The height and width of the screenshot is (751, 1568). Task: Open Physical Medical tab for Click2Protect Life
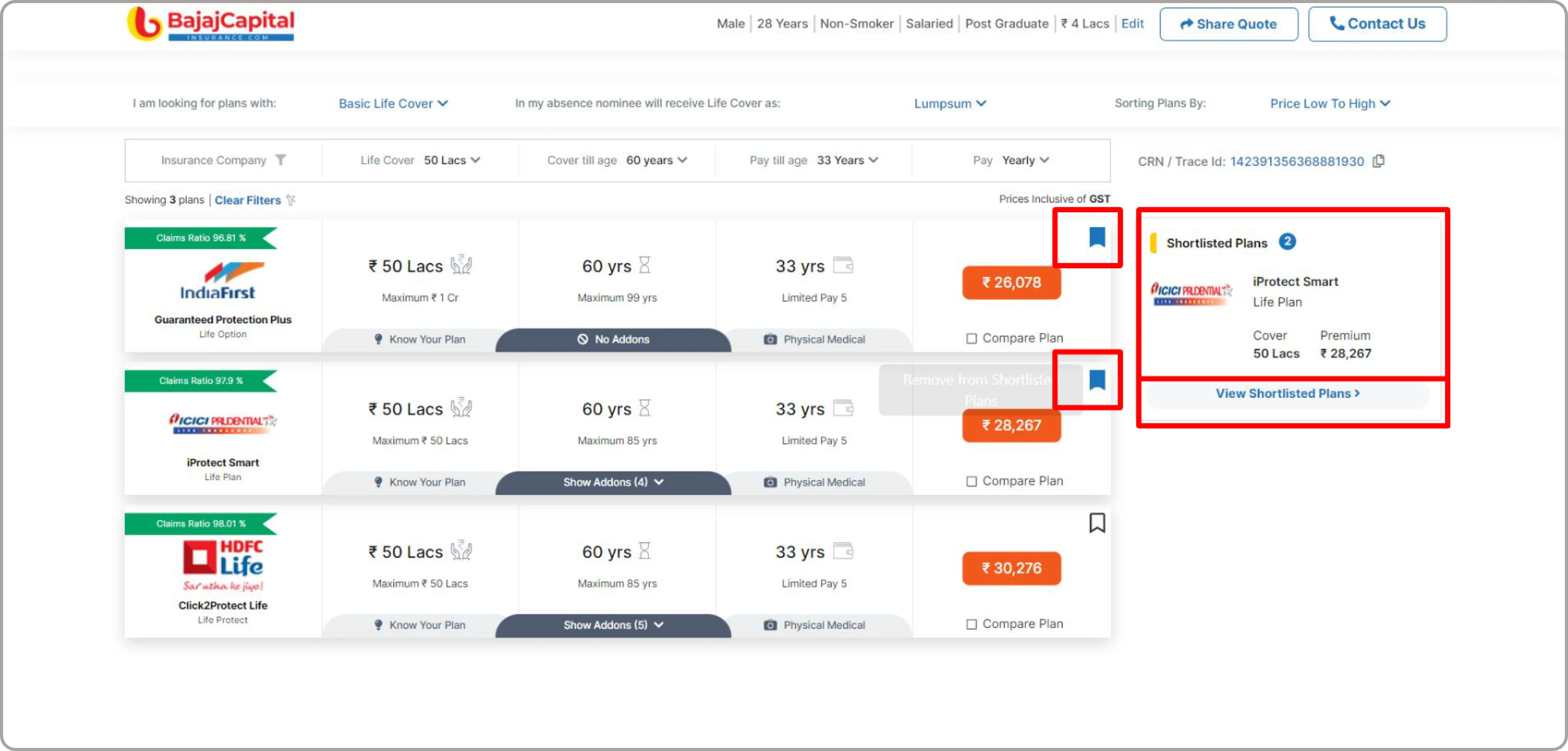coord(814,625)
